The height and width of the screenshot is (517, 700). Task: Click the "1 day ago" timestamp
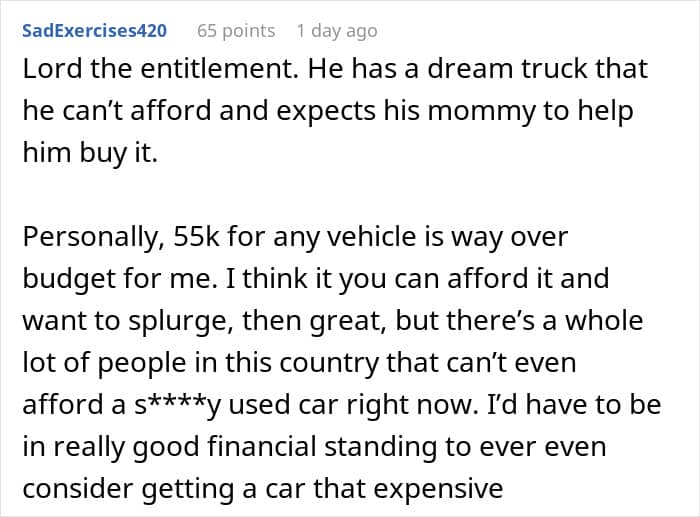(x=337, y=31)
